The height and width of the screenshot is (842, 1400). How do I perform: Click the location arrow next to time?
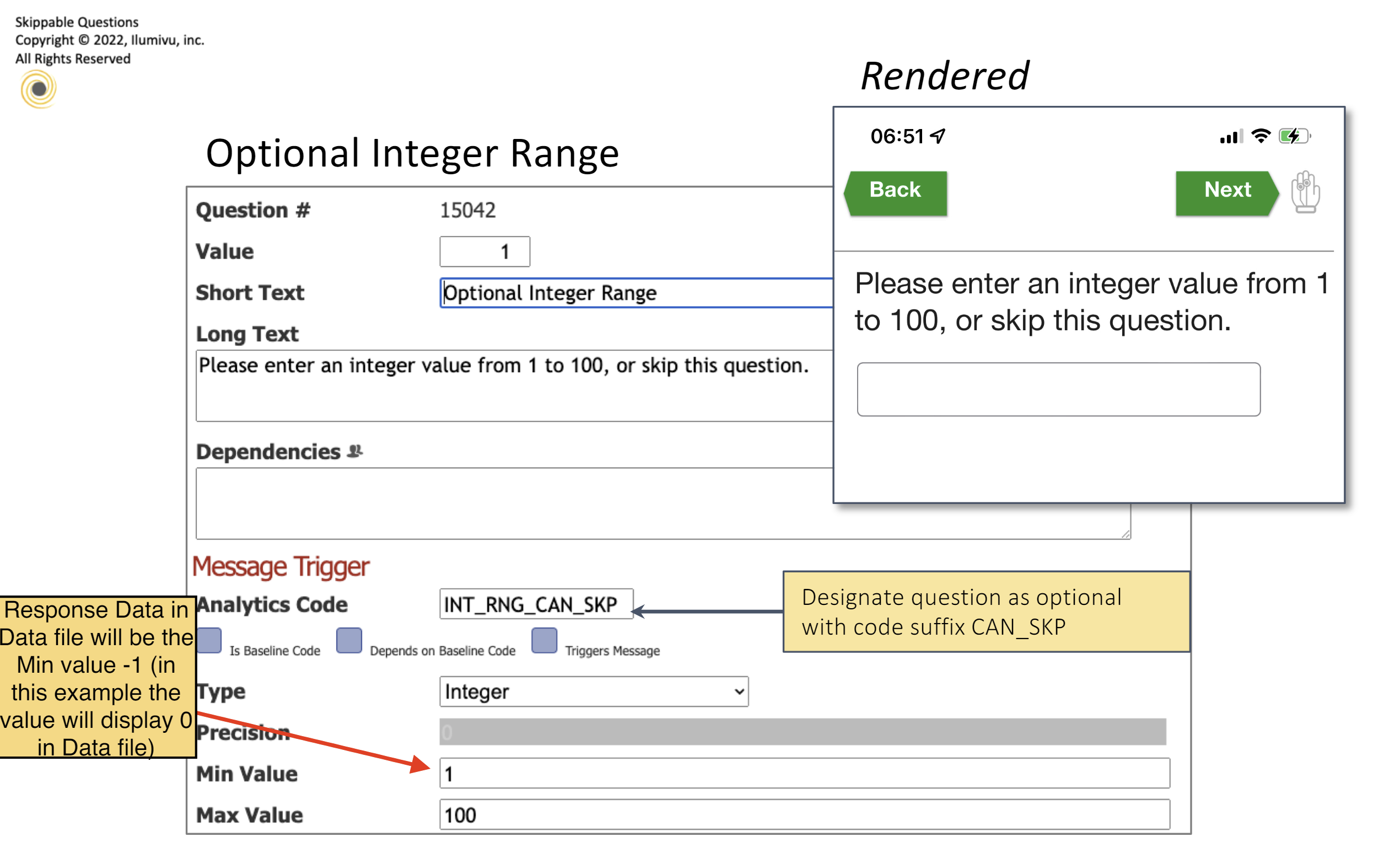point(938,136)
